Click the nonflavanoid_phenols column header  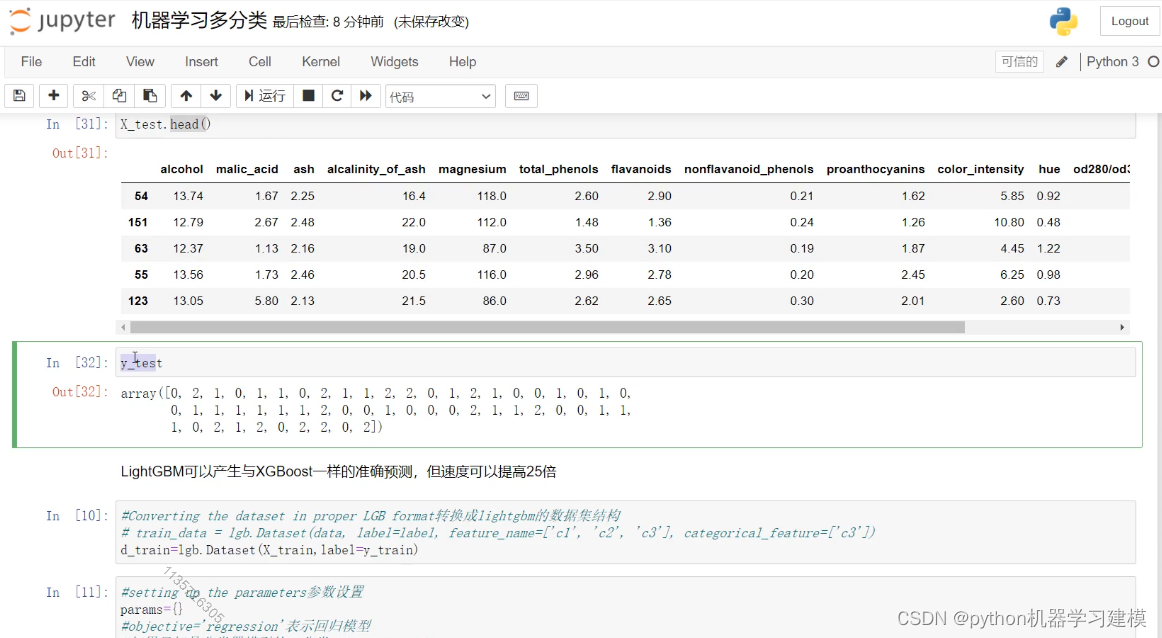click(x=748, y=169)
